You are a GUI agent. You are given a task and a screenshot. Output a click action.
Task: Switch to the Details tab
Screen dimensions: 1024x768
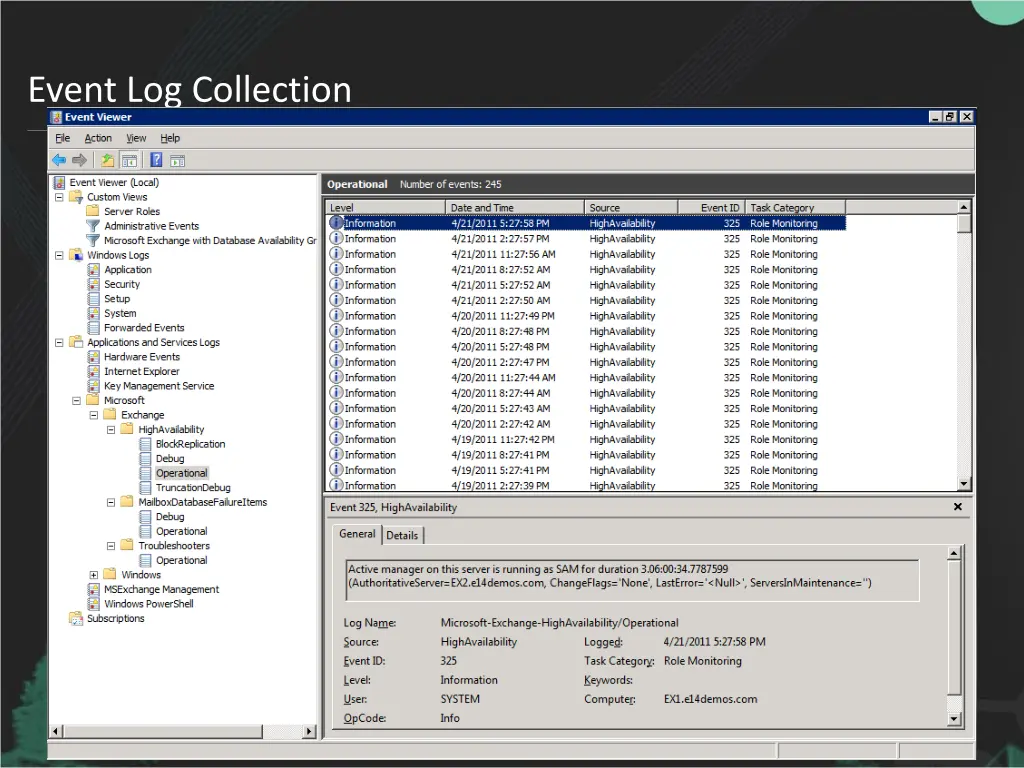click(402, 536)
